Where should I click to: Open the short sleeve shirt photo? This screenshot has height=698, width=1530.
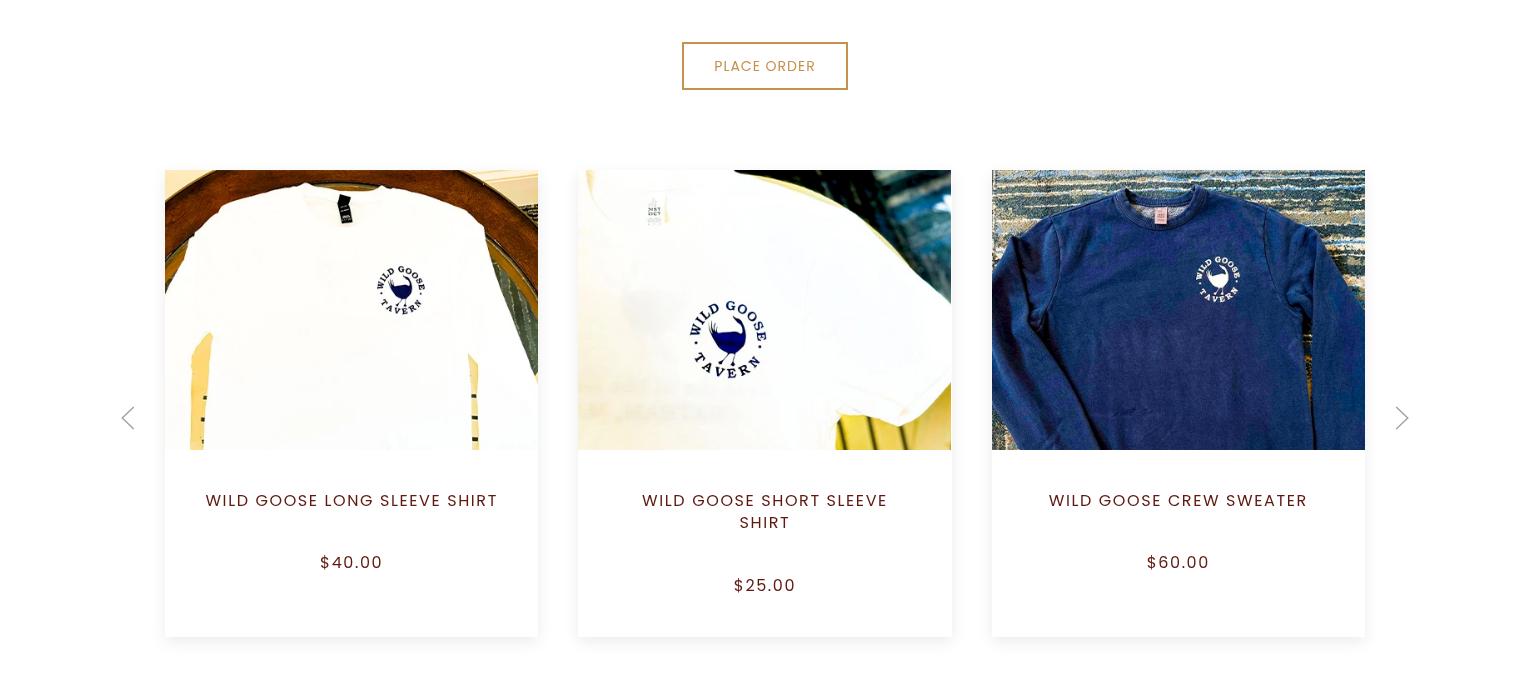[x=764, y=310]
